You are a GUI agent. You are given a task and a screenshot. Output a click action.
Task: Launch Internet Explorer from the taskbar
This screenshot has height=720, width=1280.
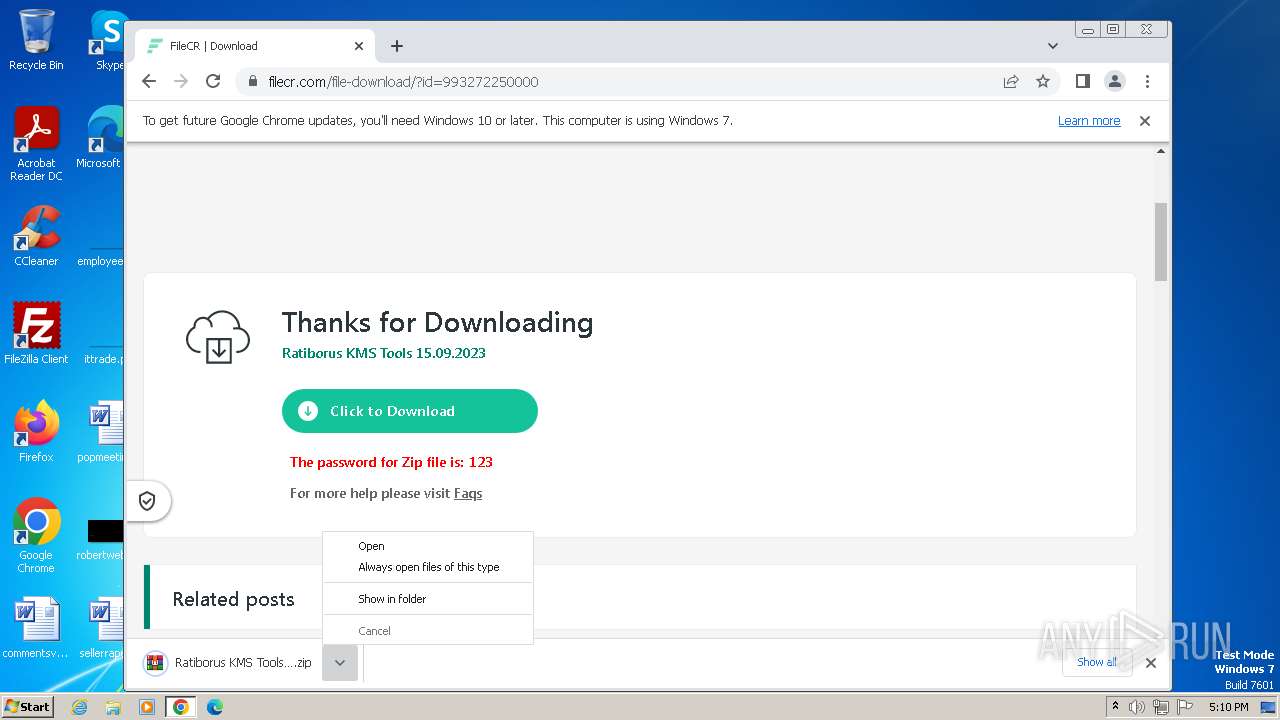click(x=80, y=707)
